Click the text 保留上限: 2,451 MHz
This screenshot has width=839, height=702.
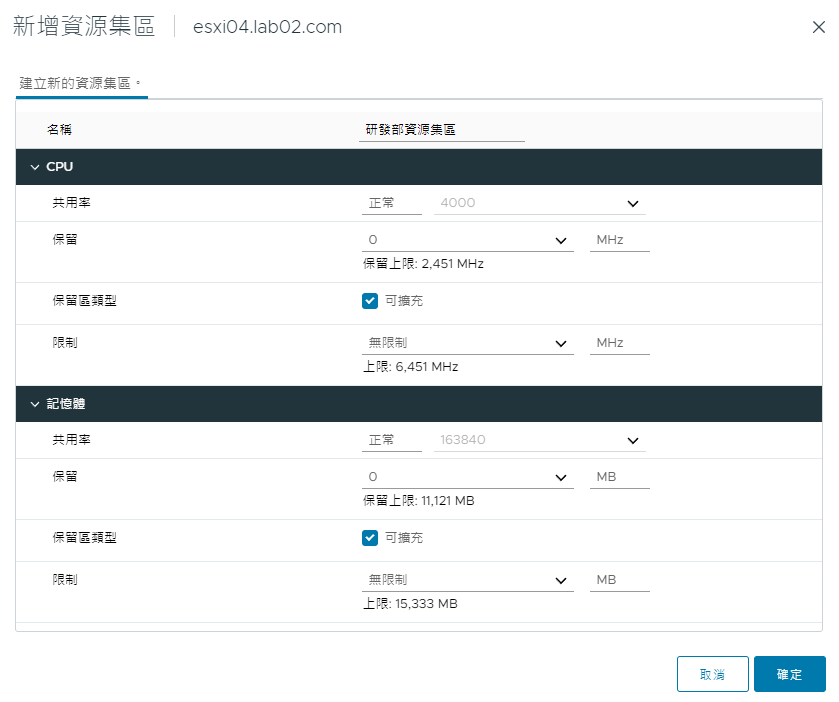423,264
